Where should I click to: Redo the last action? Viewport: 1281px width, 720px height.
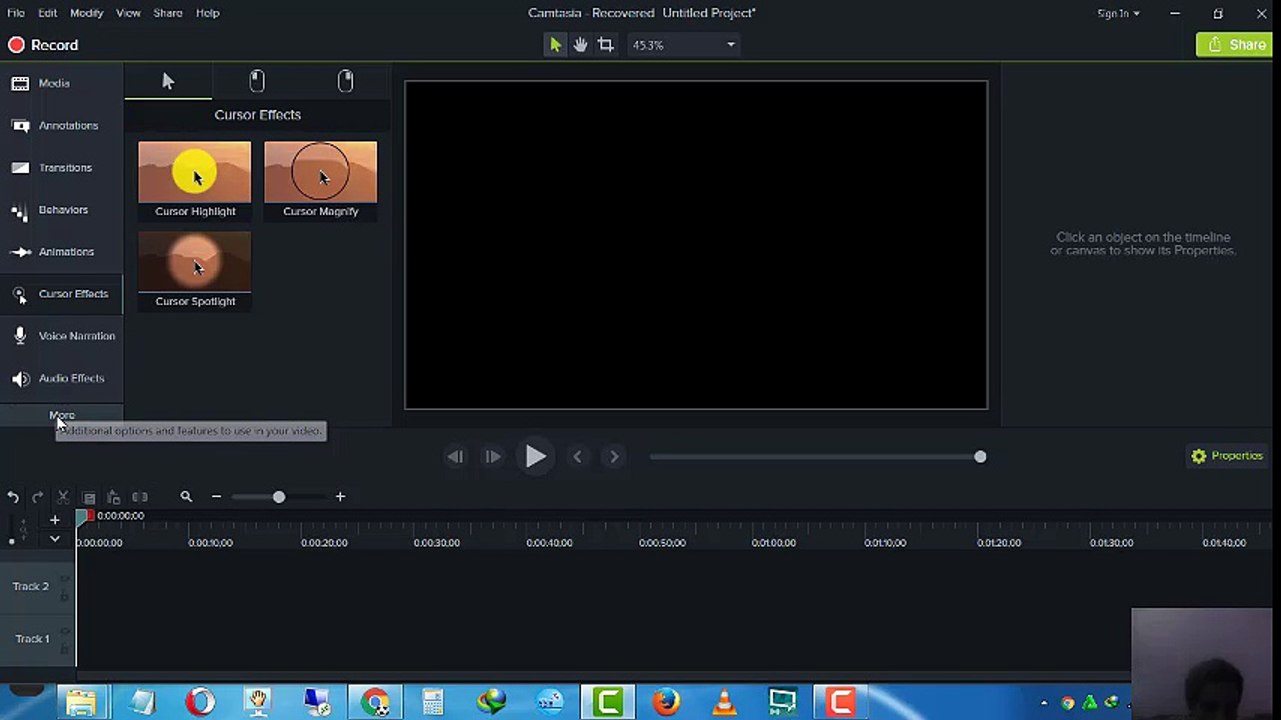pyautogui.click(x=38, y=497)
